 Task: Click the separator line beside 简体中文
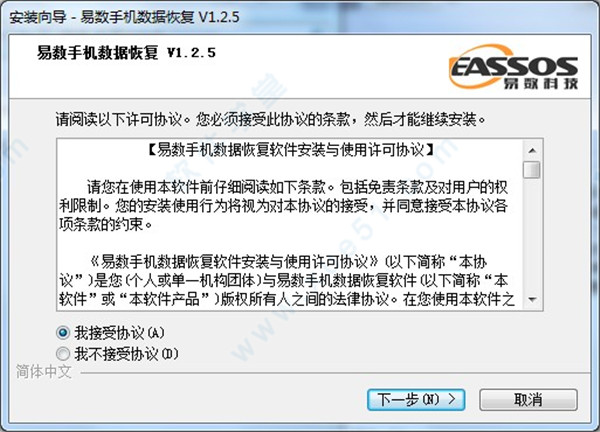pyautogui.click(x=335, y=372)
